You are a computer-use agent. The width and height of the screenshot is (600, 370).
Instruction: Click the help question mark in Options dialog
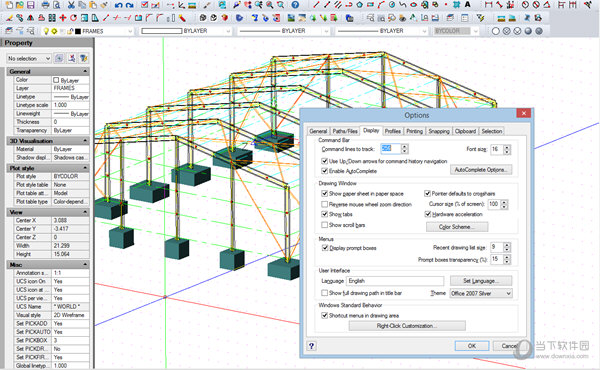click(311, 346)
